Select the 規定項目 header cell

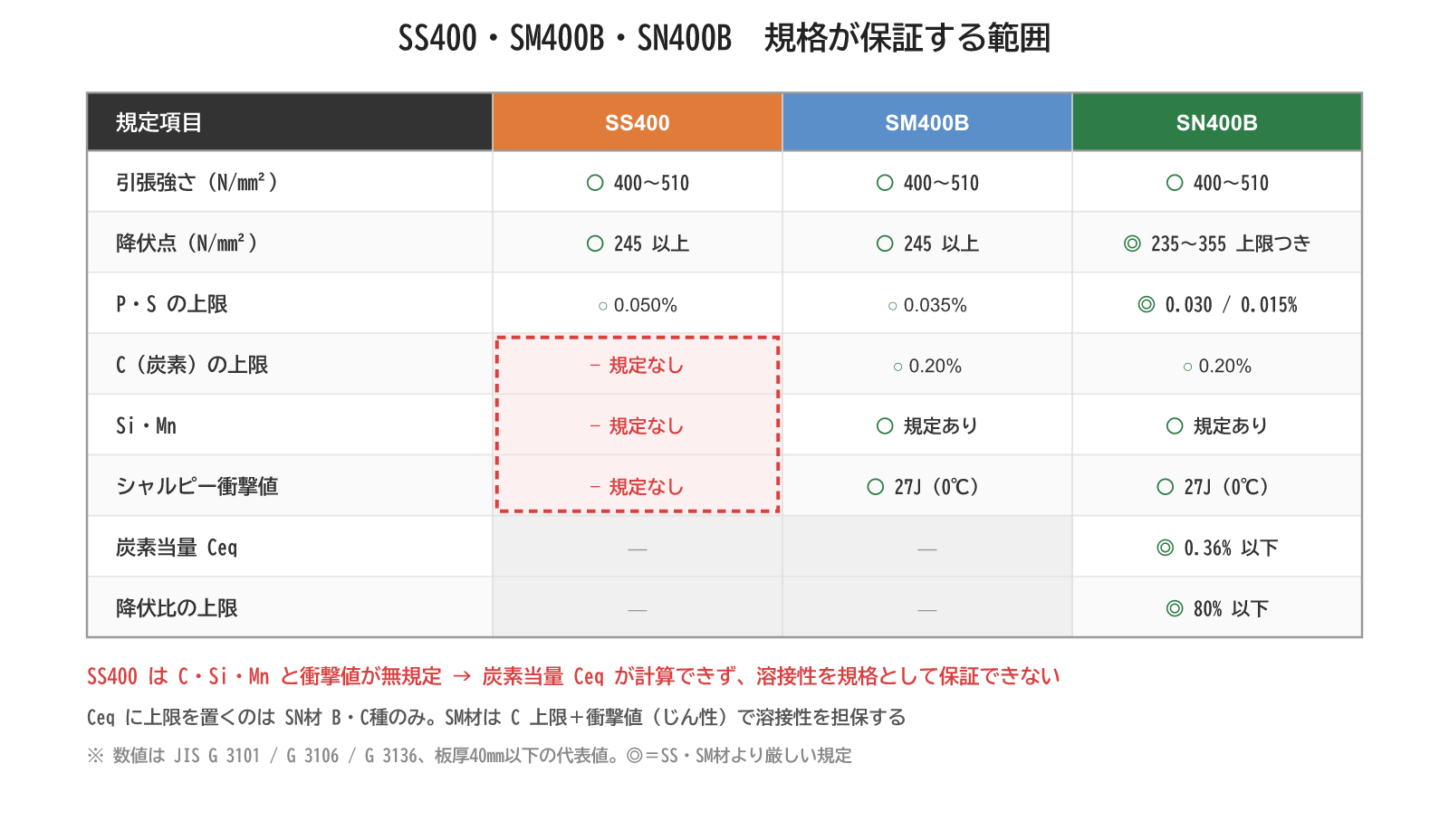pyautogui.click(x=290, y=122)
